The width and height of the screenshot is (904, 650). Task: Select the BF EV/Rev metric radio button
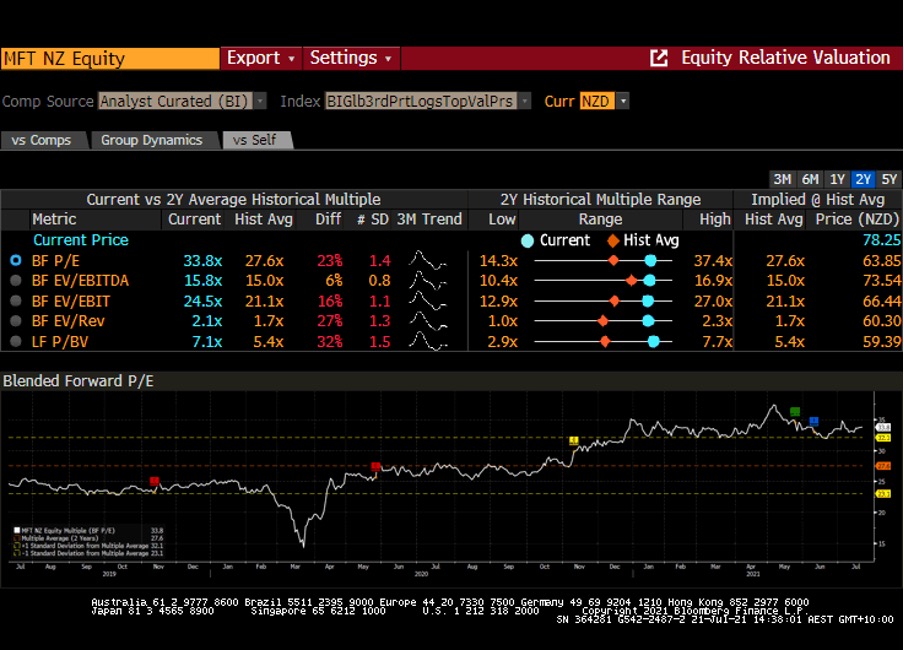click(15, 321)
